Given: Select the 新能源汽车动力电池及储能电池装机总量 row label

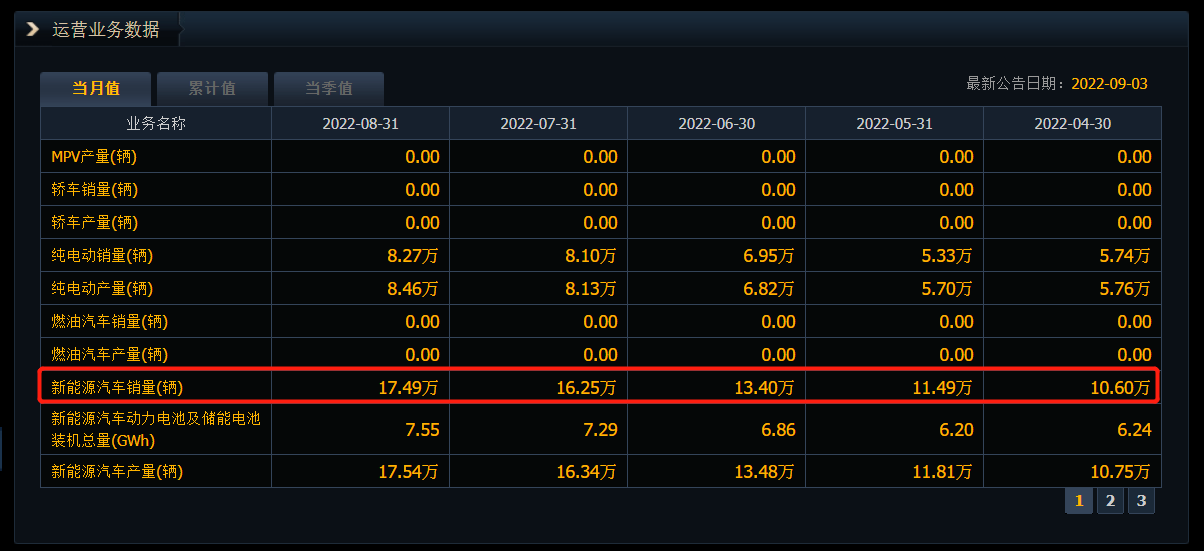Looking at the screenshot, I should 155,429.
